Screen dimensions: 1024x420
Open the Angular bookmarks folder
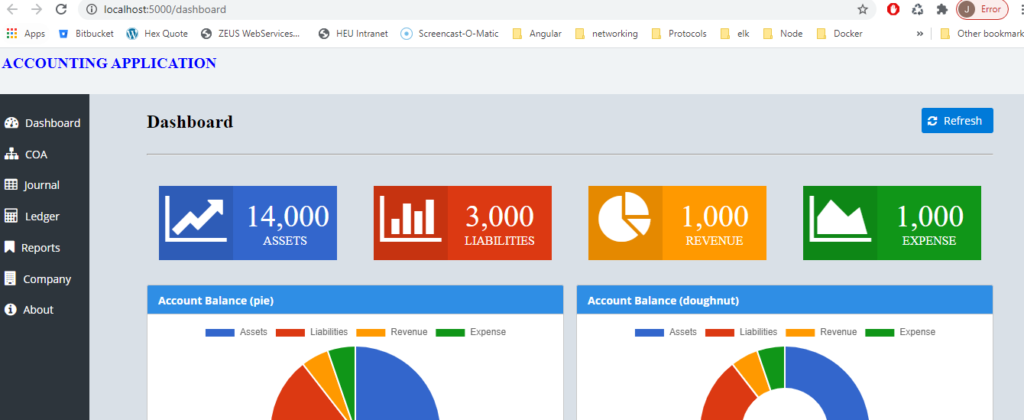(x=536, y=33)
